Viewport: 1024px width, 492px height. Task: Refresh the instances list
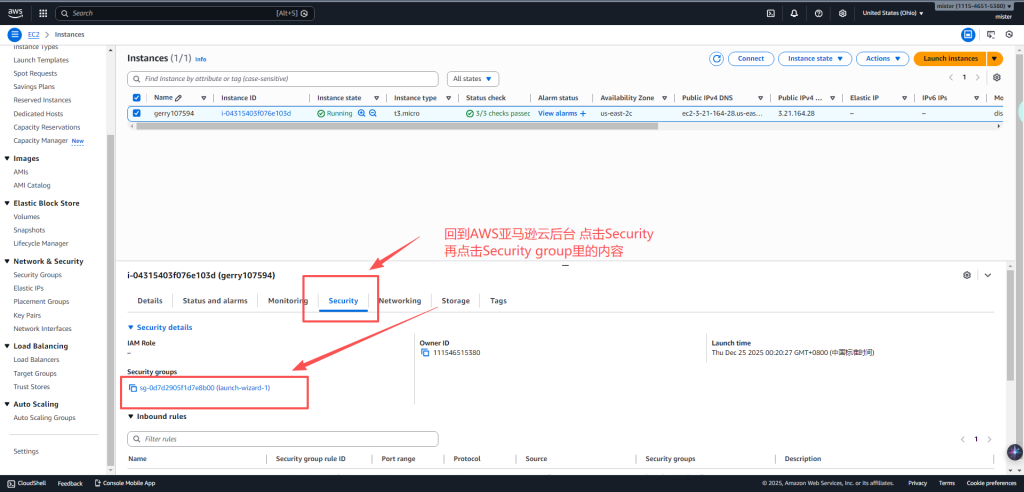point(716,59)
